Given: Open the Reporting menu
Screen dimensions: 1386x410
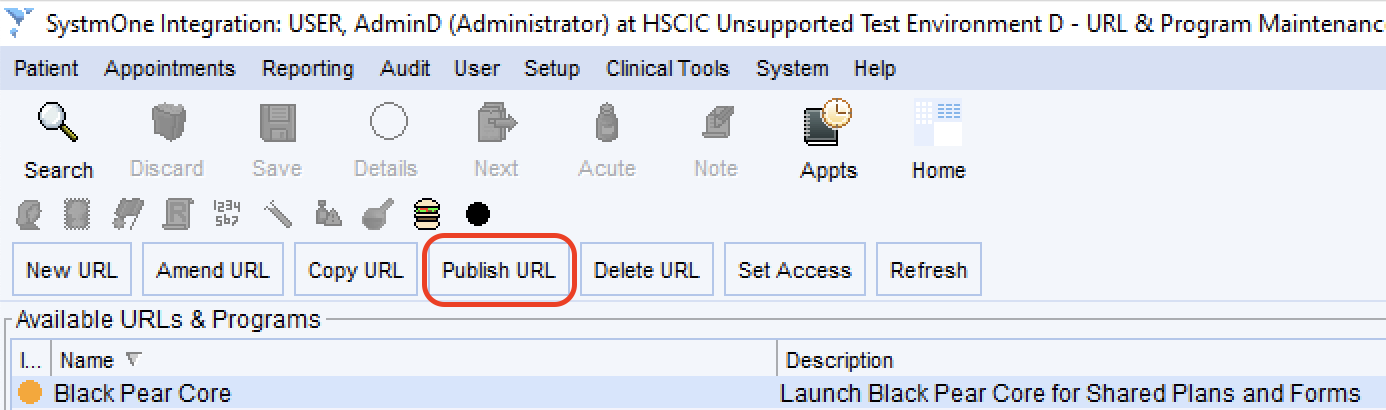Looking at the screenshot, I should (x=308, y=69).
